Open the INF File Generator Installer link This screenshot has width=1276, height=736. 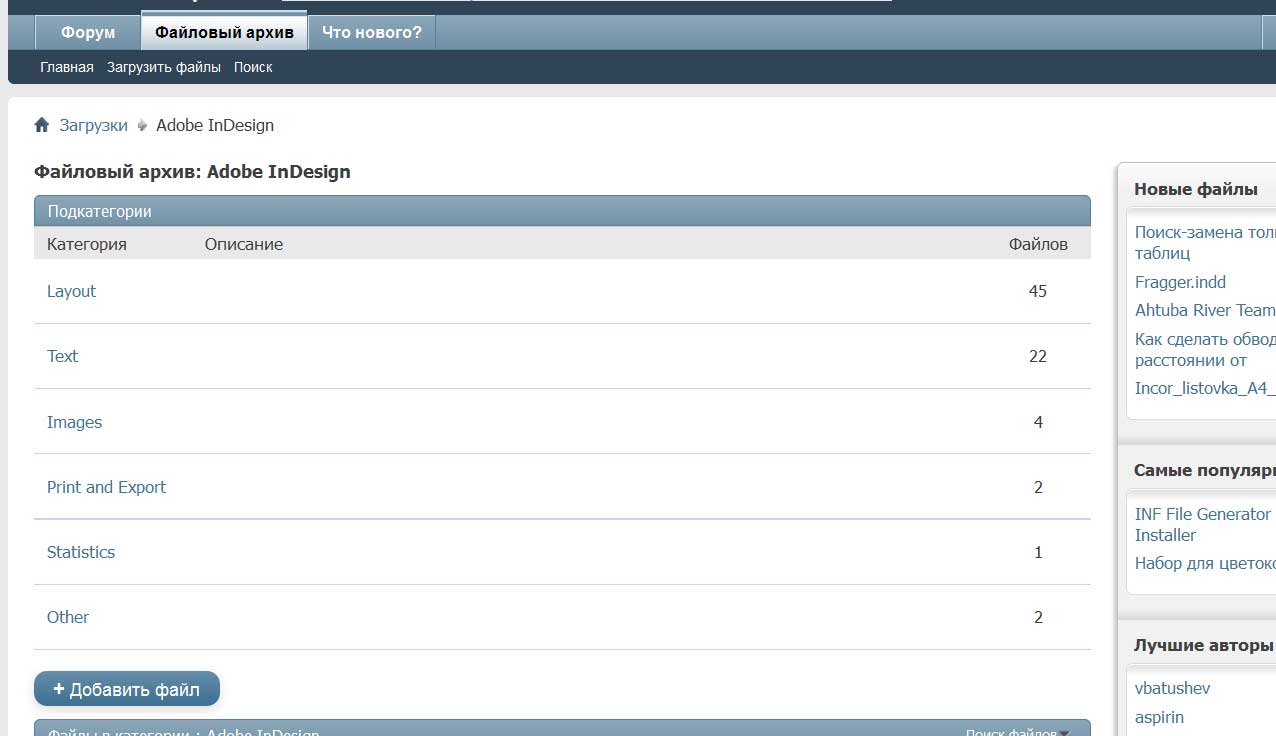click(x=1203, y=524)
